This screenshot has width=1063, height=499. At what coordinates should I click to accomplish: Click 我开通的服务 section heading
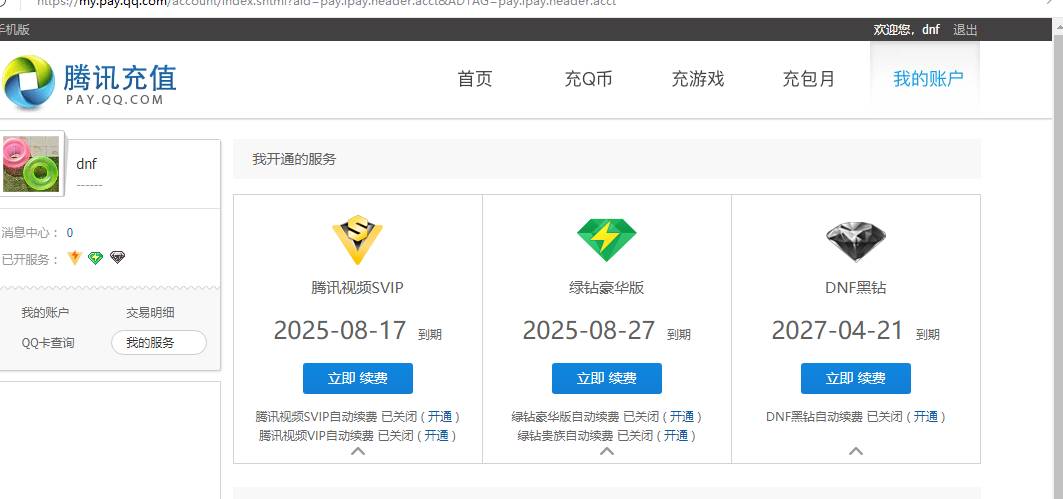coord(294,159)
